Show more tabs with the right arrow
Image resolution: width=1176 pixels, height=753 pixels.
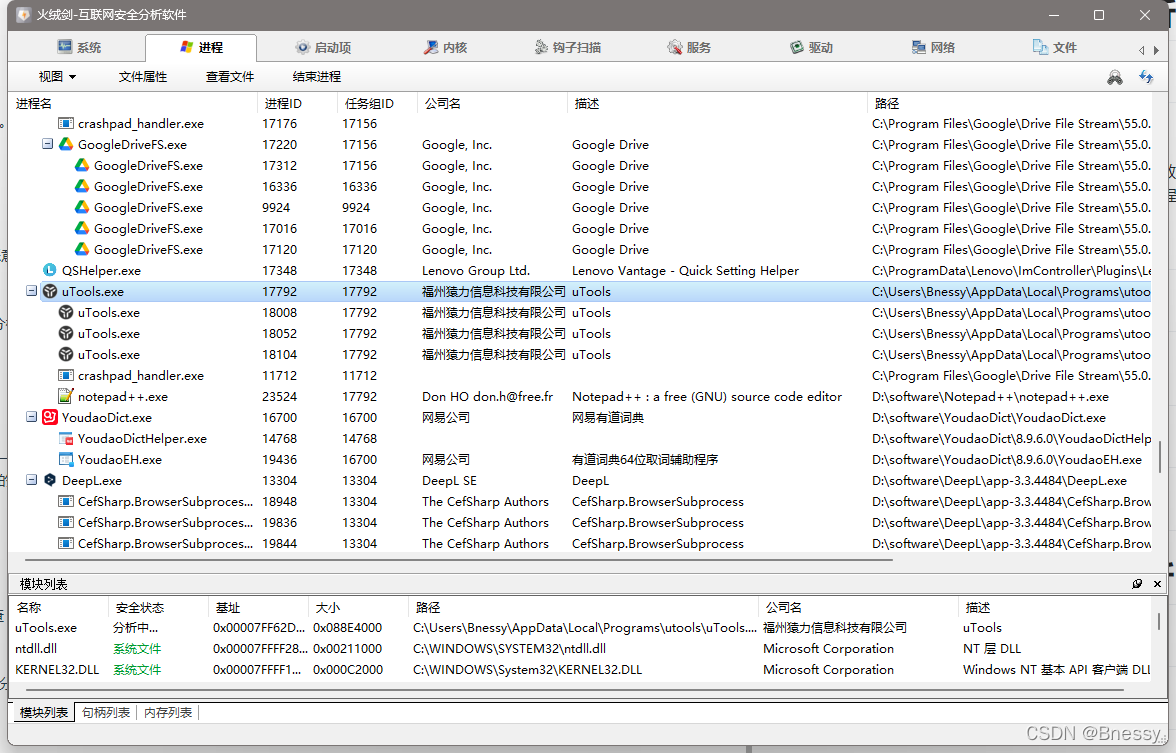[x=1156, y=50]
